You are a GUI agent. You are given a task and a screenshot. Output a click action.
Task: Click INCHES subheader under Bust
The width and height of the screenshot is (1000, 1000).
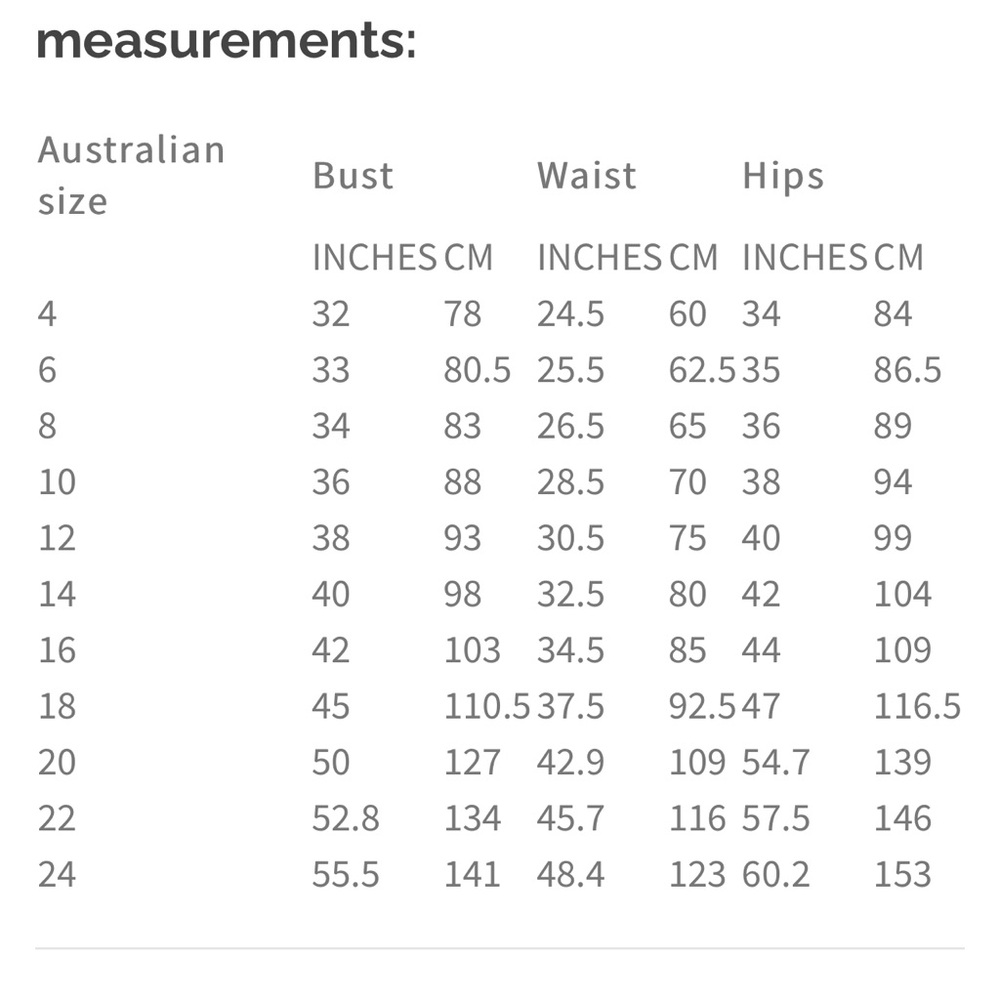coord(375,258)
